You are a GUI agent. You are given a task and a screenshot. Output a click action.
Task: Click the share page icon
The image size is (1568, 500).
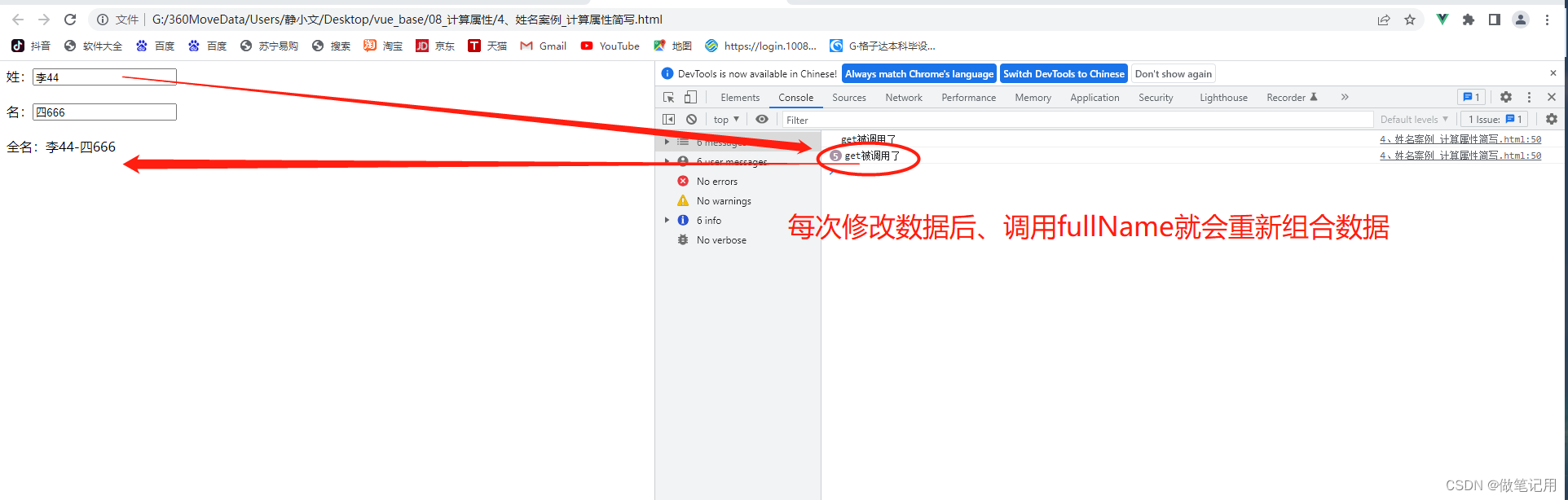pyautogui.click(x=1384, y=20)
